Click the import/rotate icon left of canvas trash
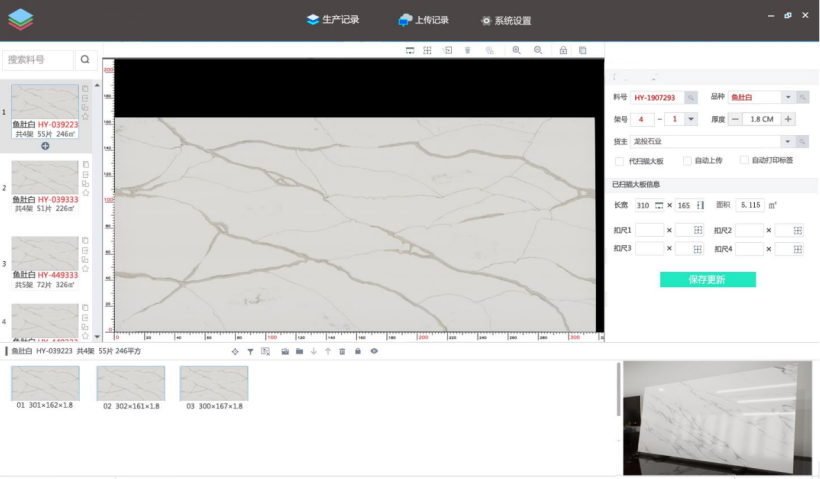The height and width of the screenshot is (479, 820). pos(447,50)
